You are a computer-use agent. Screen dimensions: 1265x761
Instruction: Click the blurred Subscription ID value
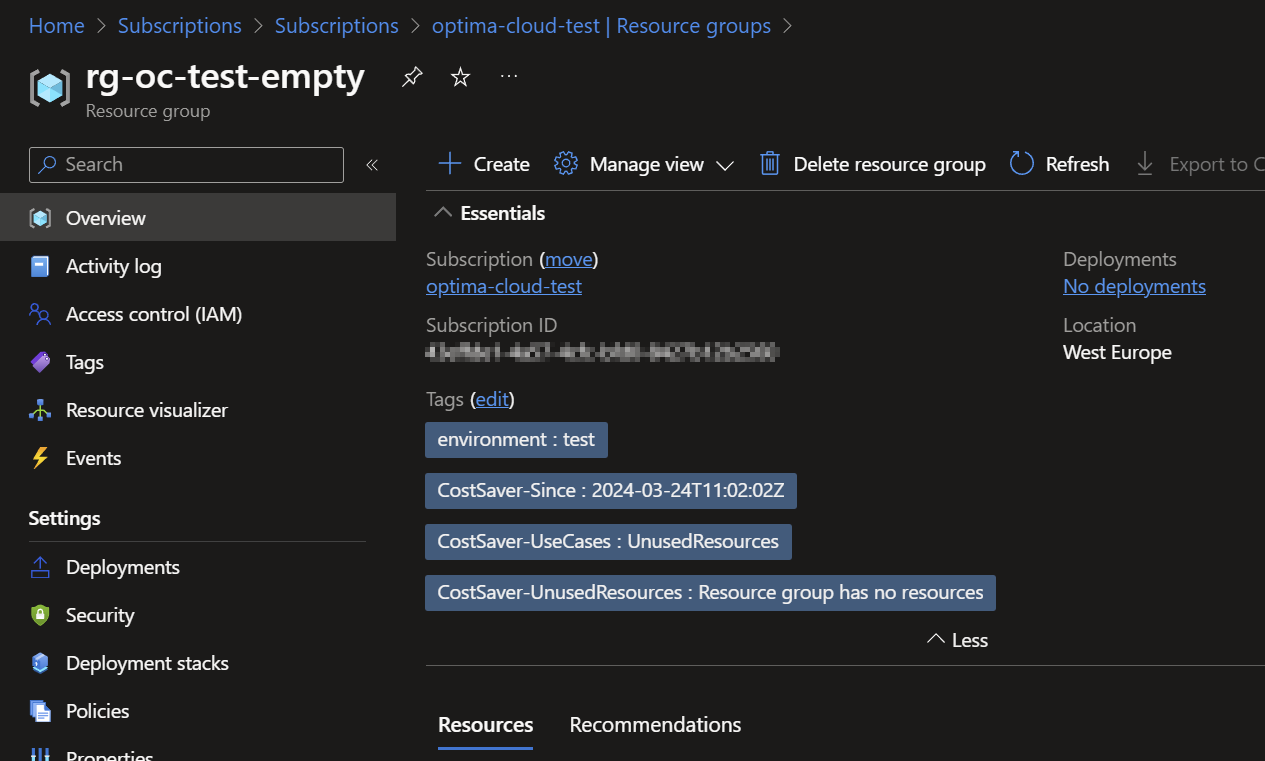pos(602,352)
